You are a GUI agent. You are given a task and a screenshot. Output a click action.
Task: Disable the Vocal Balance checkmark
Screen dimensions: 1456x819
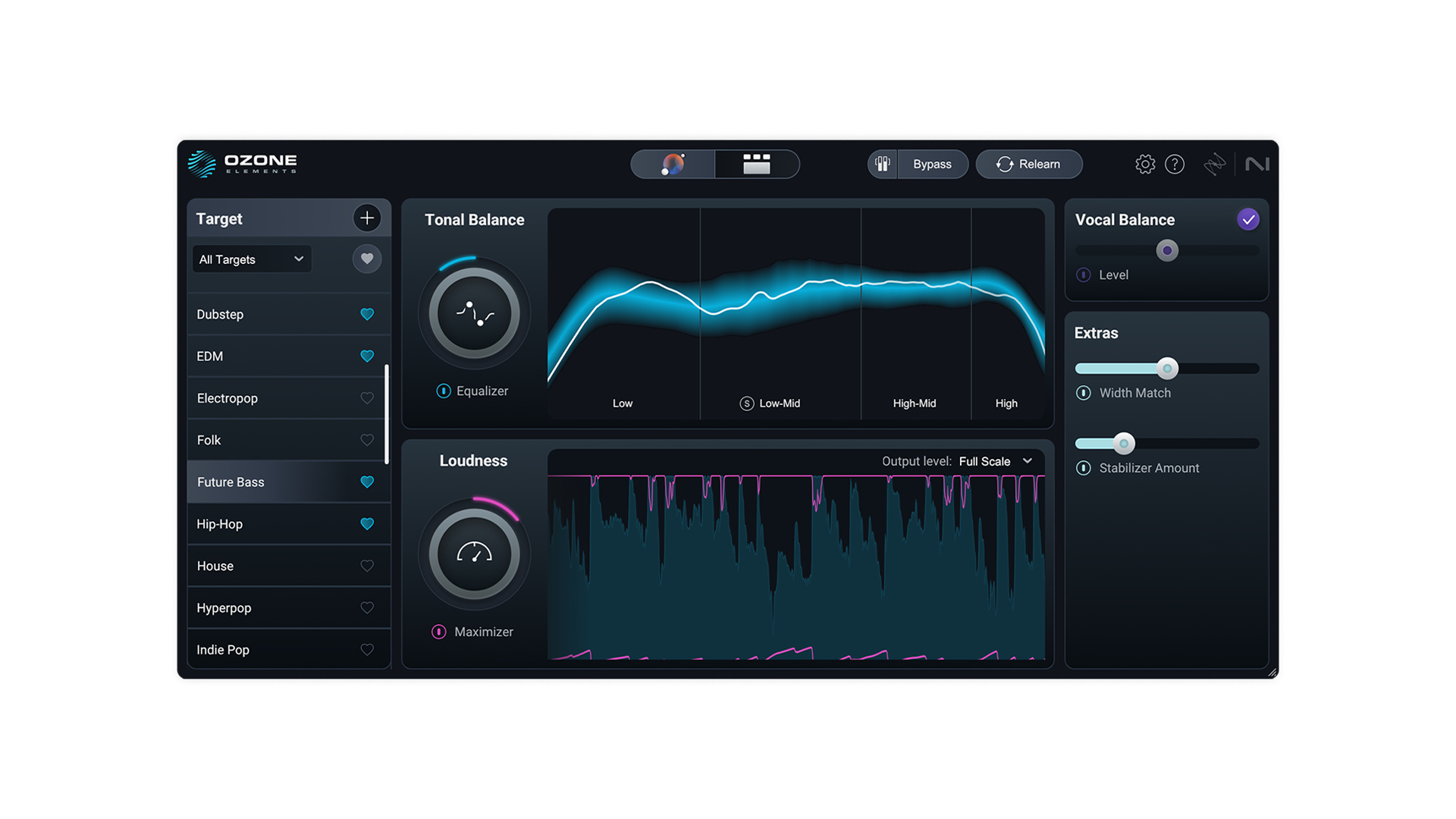(1248, 219)
